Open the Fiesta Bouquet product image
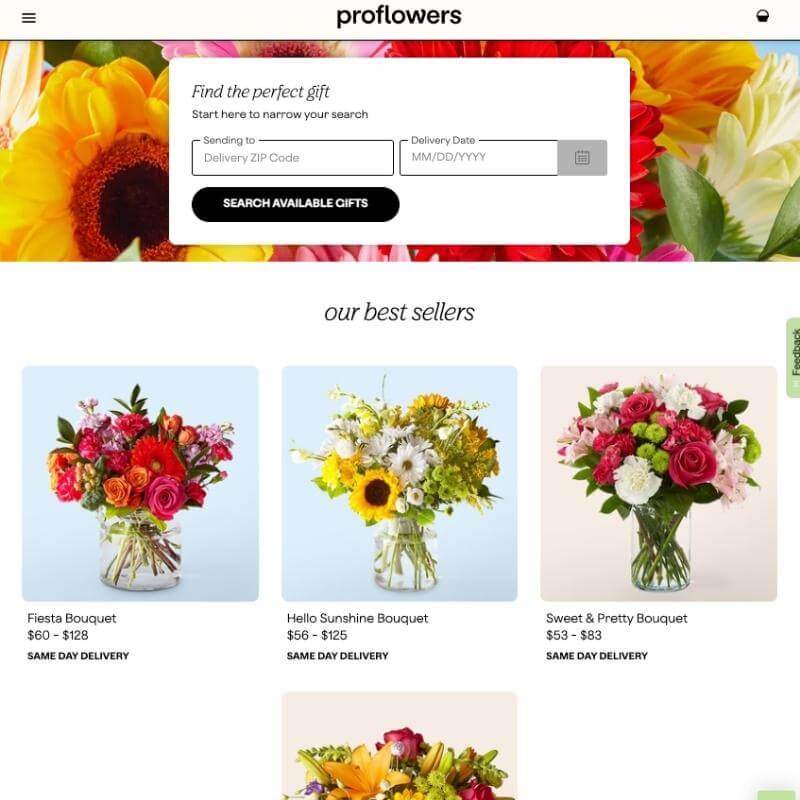800x800 pixels. [x=140, y=483]
